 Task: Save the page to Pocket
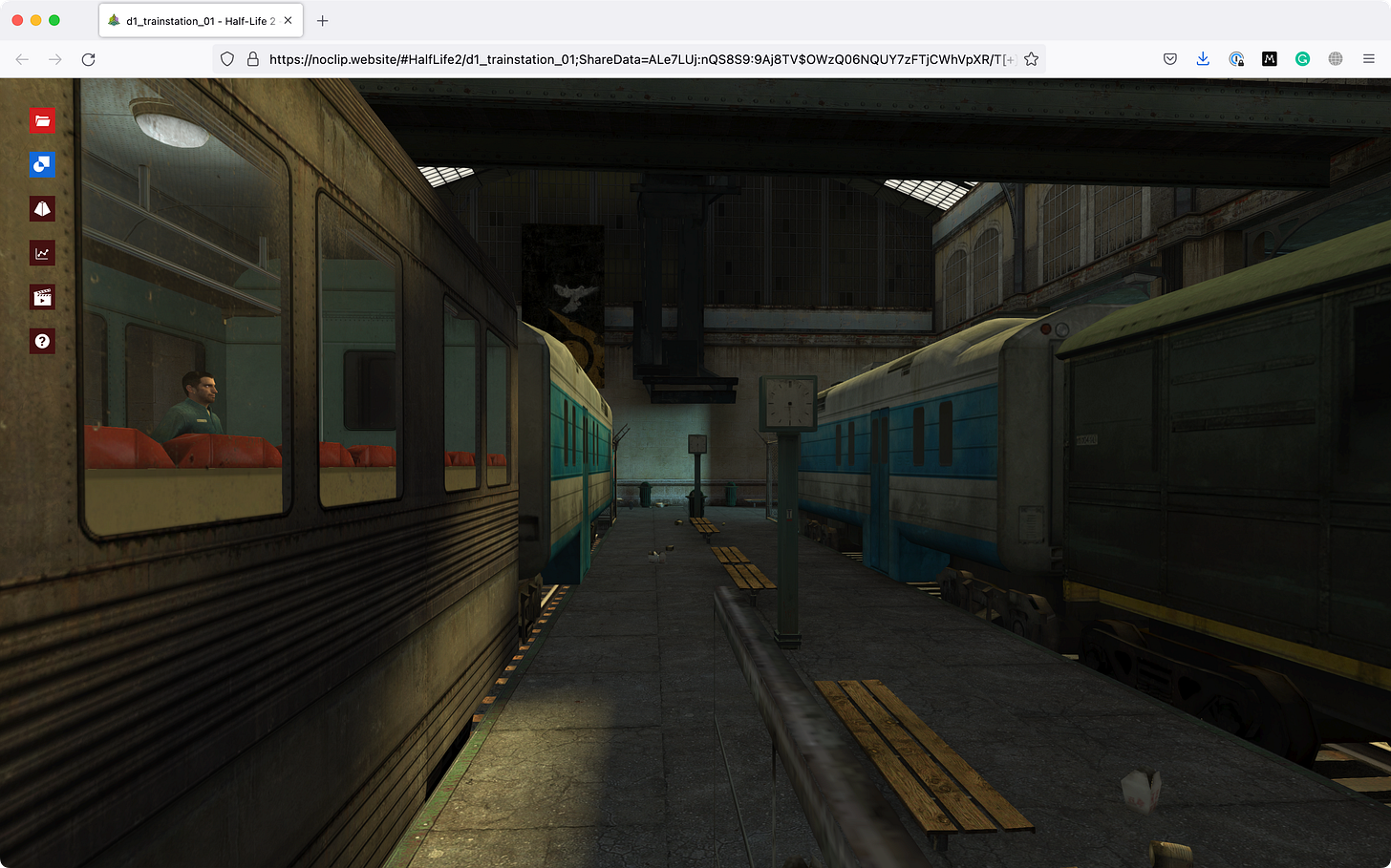1170,59
